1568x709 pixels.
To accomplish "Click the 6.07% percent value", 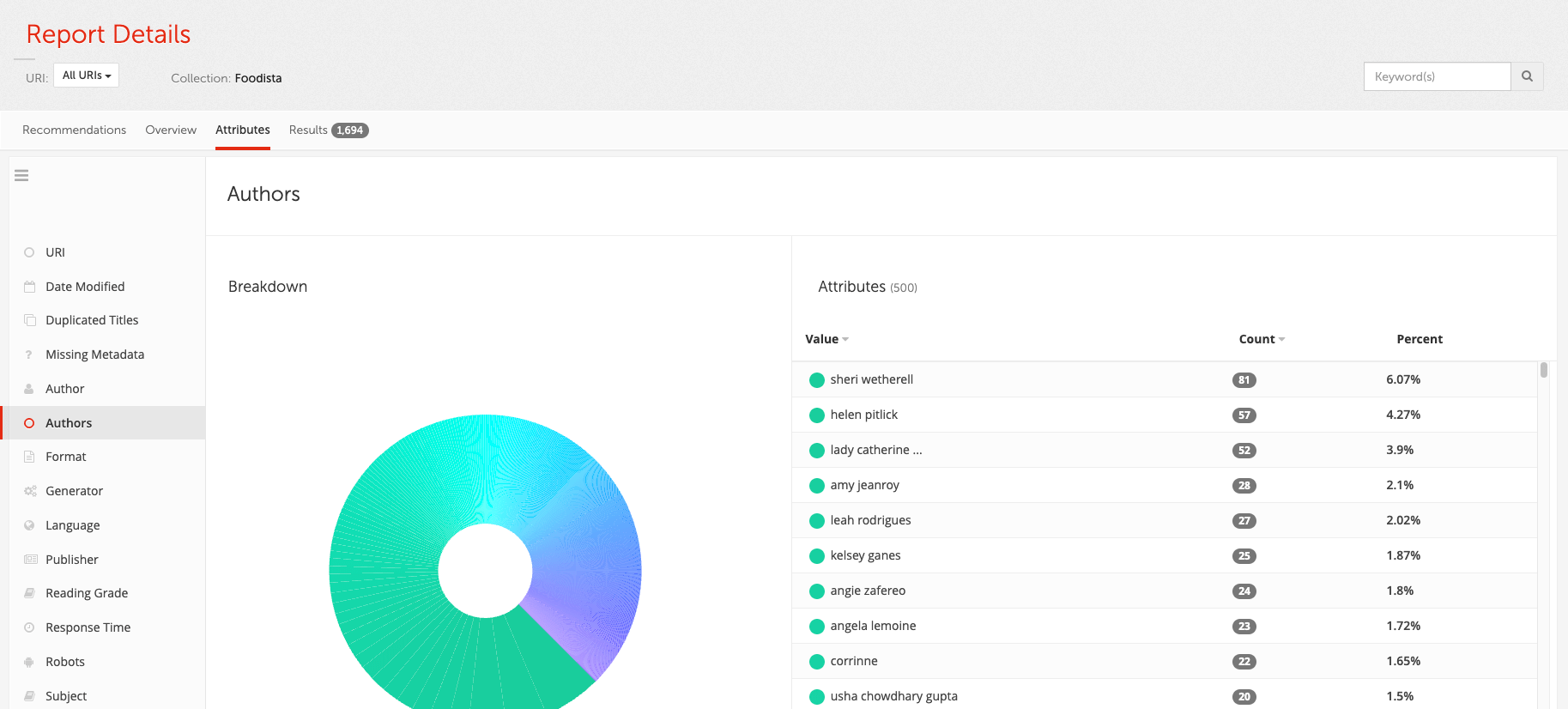I will (x=1403, y=379).
